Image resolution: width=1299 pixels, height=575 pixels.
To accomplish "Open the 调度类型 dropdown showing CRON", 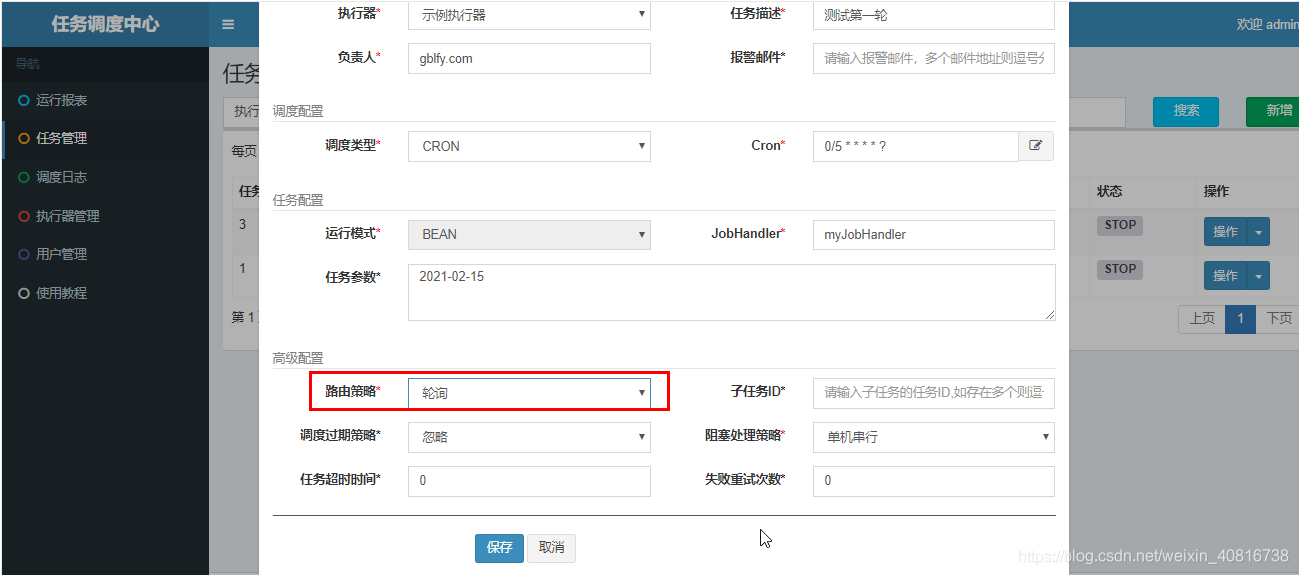I will pyautogui.click(x=529, y=146).
